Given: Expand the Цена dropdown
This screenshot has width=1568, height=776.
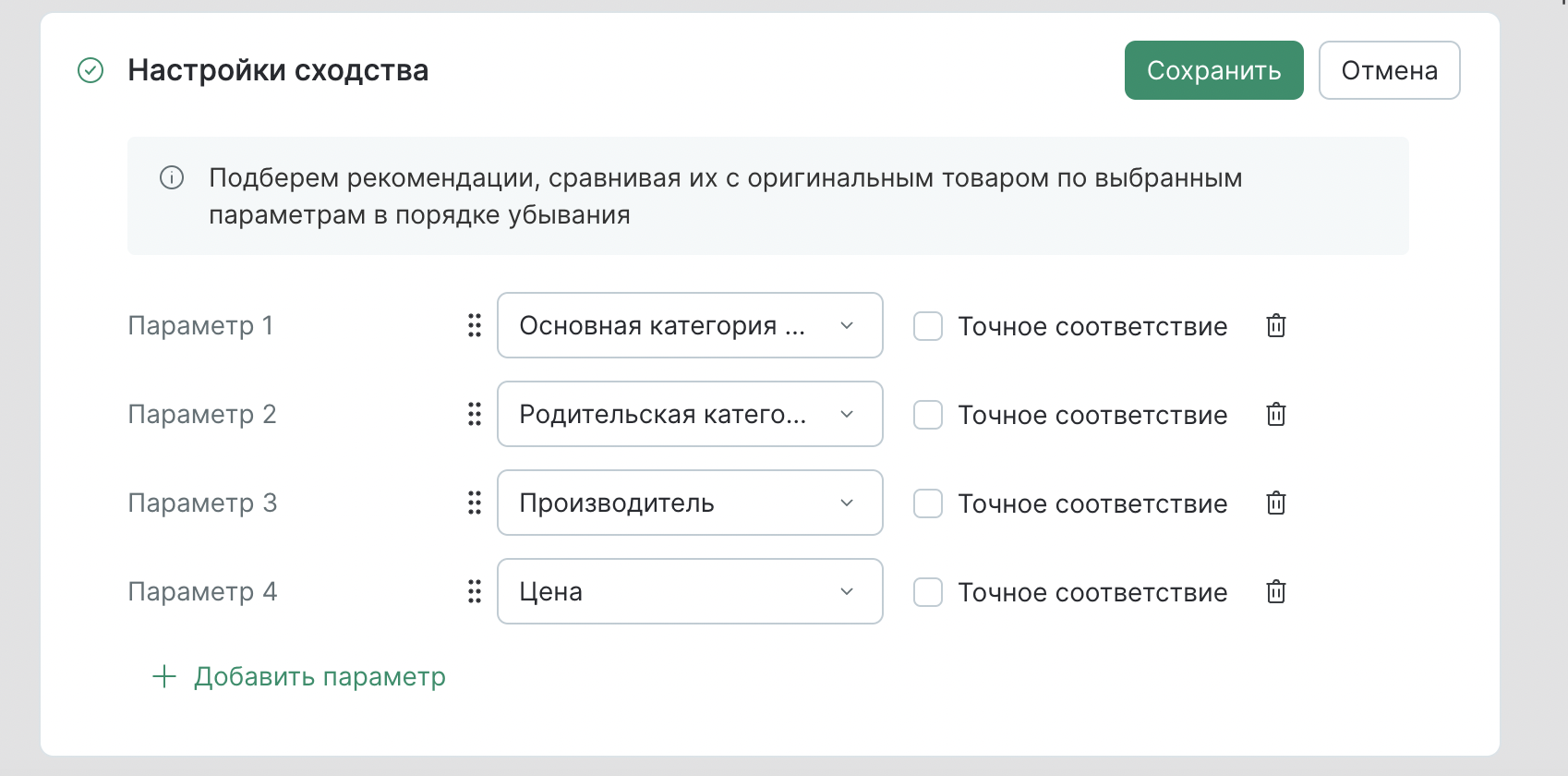Looking at the screenshot, I should 690,591.
